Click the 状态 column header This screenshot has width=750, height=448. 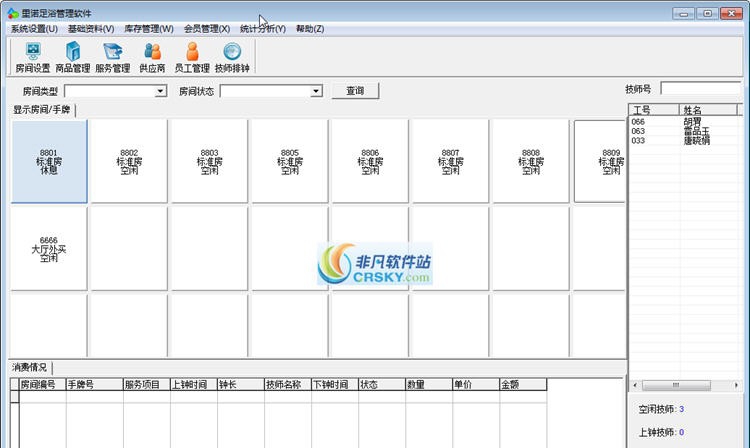382,384
